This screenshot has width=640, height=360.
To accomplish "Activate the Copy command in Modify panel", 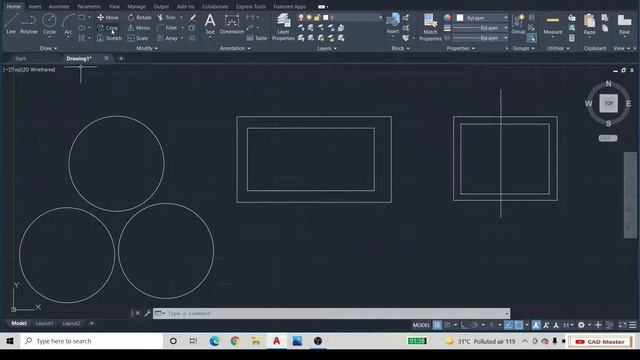I will [x=108, y=28].
